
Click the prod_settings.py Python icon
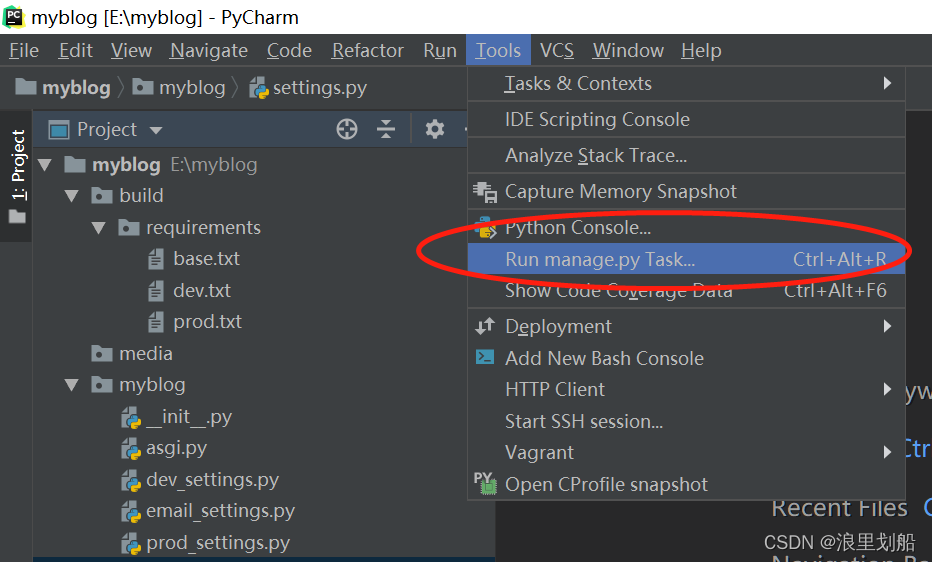click(x=131, y=543)
